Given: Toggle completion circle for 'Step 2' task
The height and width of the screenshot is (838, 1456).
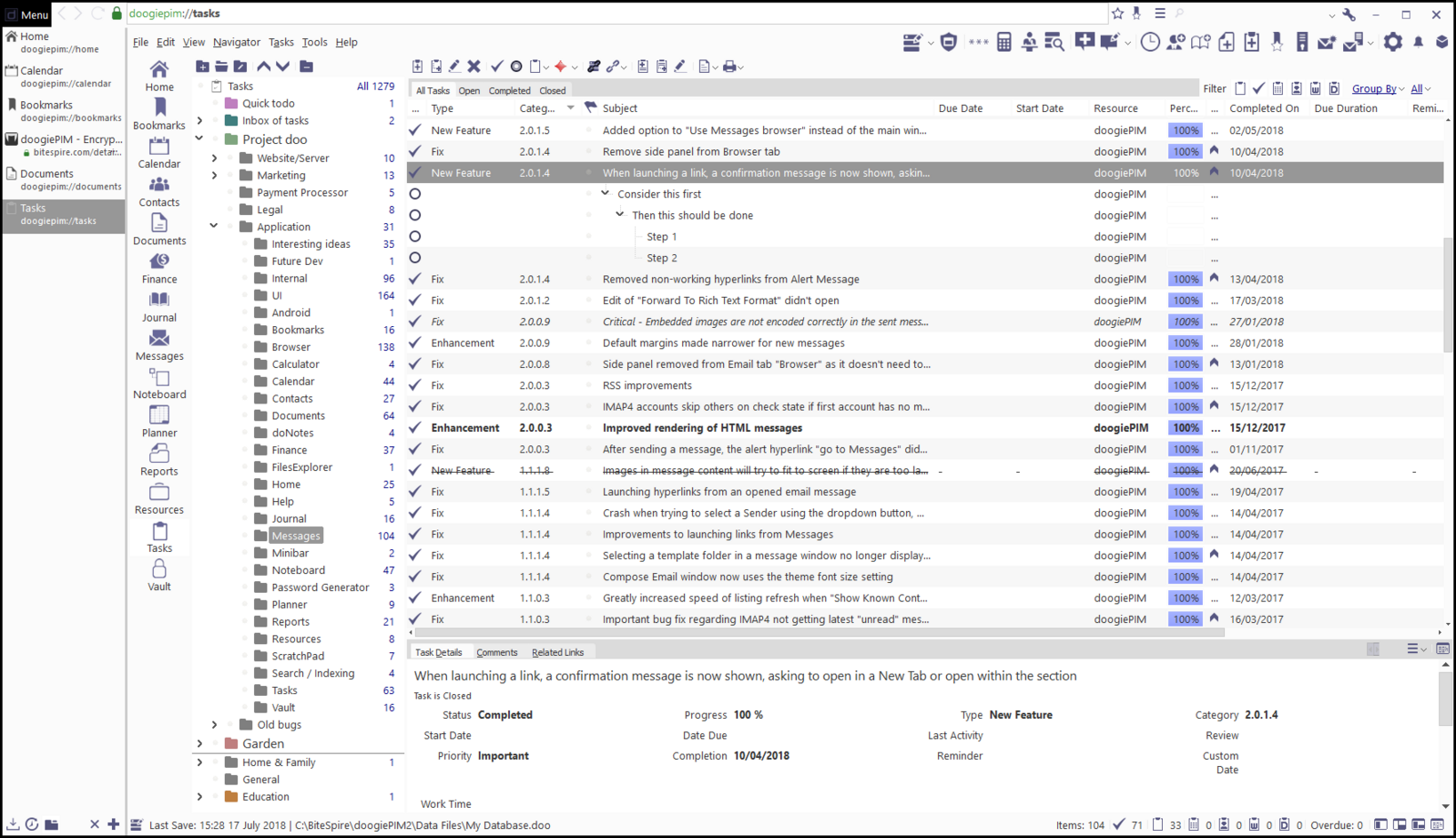Looking at the screenshot, I should point(415,258).
